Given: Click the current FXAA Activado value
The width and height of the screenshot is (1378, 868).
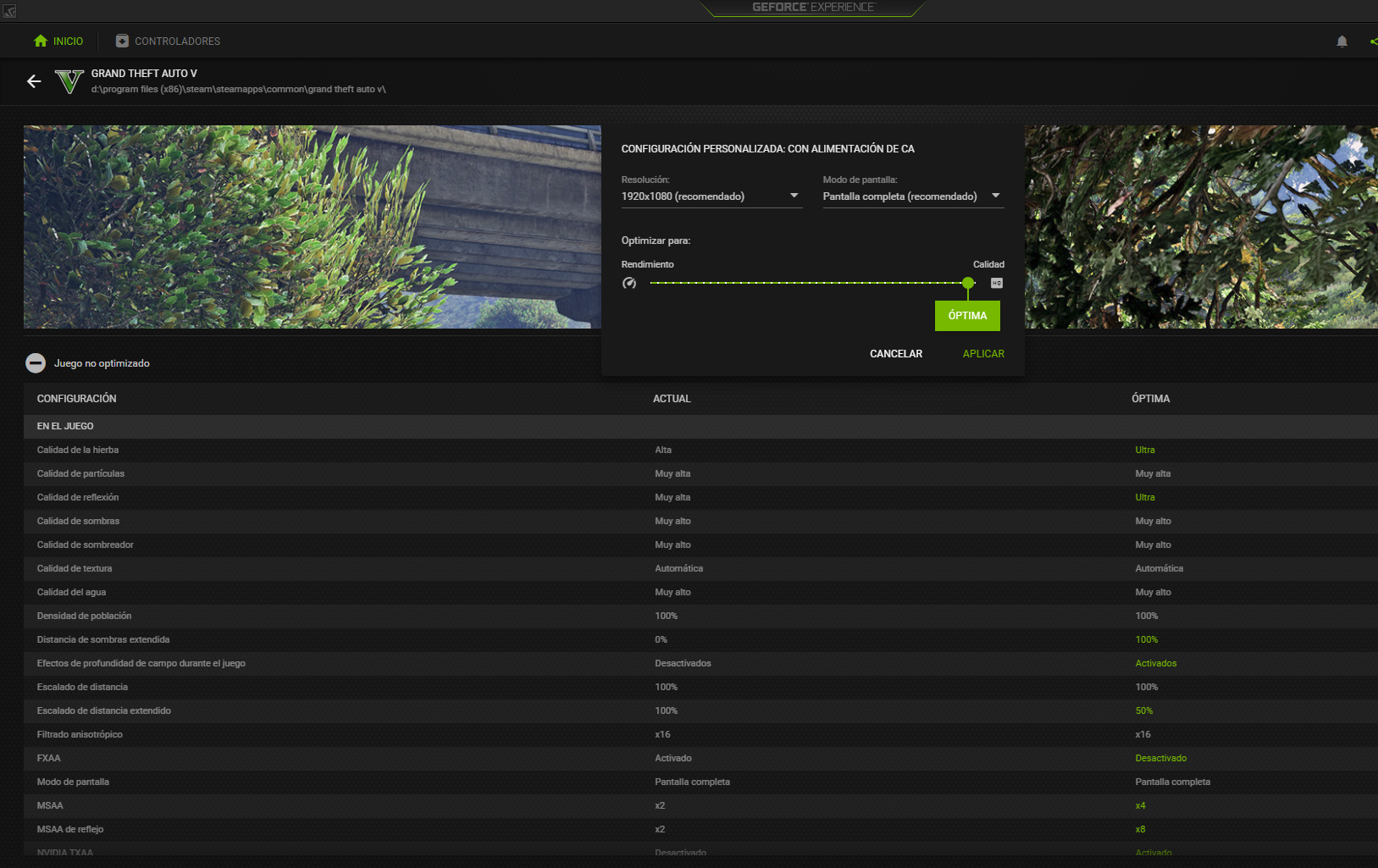Looking at the screenshot, I should tap(673, 758).
